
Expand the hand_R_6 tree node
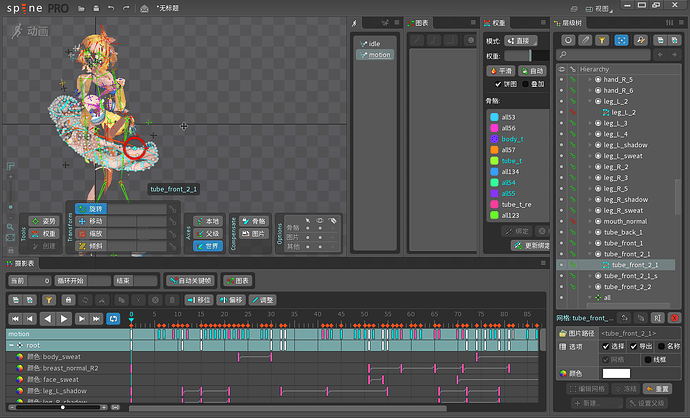coord(590,90)
